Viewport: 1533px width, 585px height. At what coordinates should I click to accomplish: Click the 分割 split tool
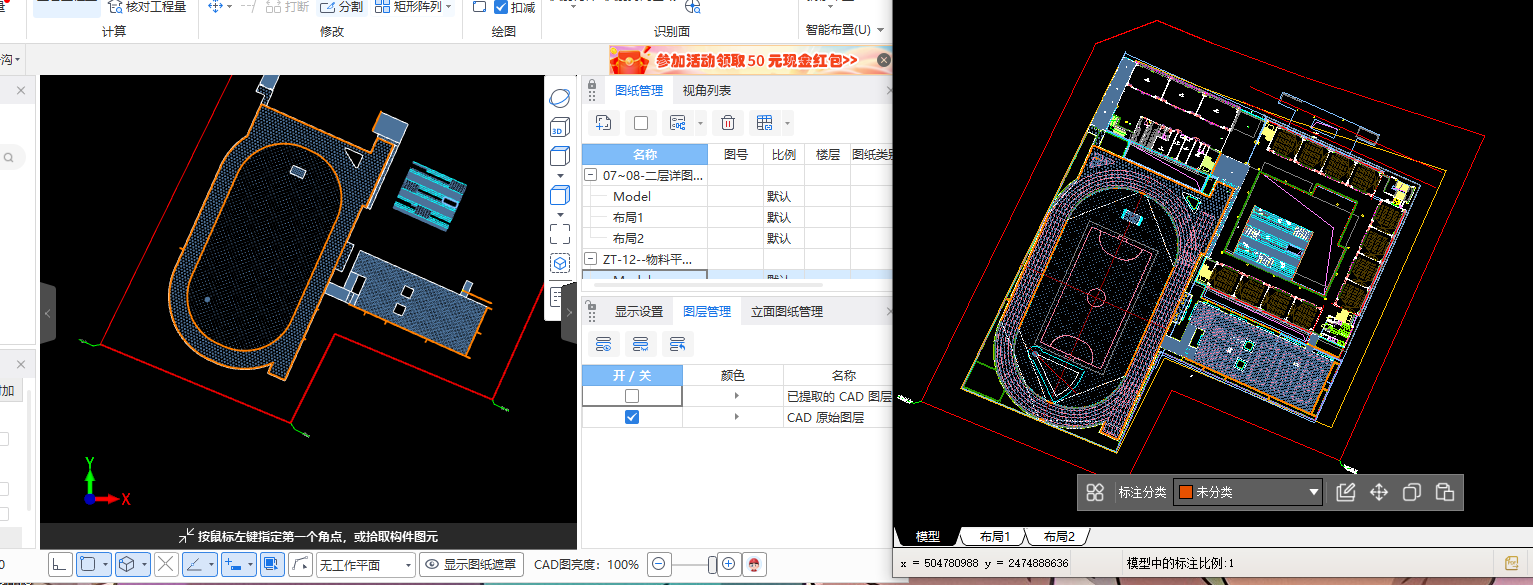[342, 7]
